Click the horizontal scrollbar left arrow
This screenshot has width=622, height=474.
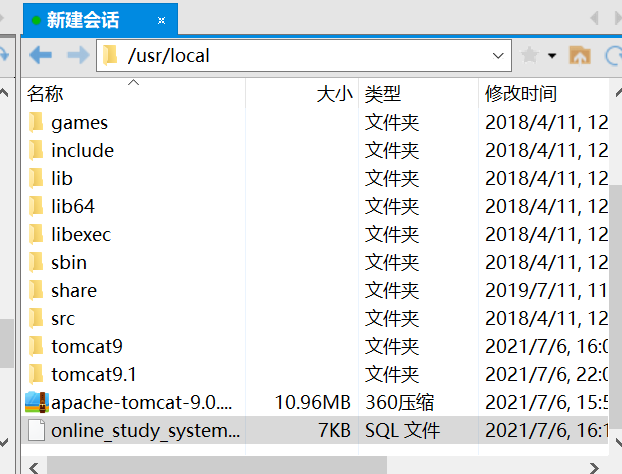point(34,466)
